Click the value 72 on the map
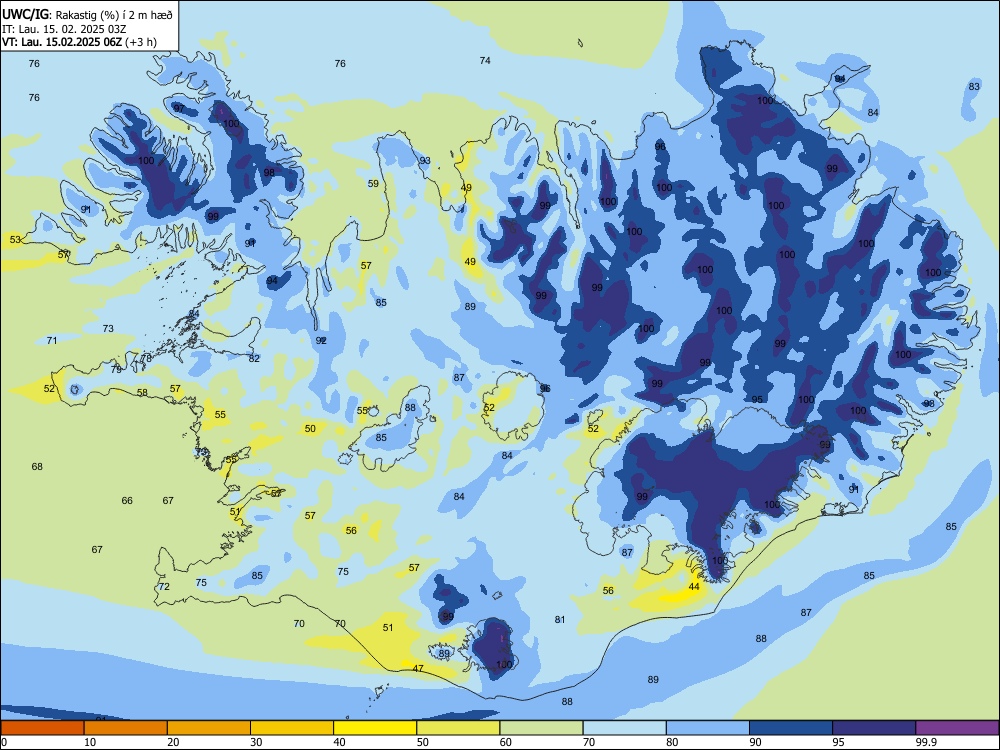Screen dimensions: 1000x750 click(x=165, y=587)
